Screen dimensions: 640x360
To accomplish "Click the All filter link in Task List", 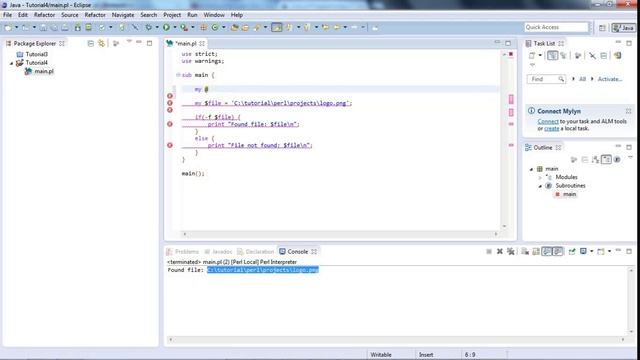I will coord(582,79).
